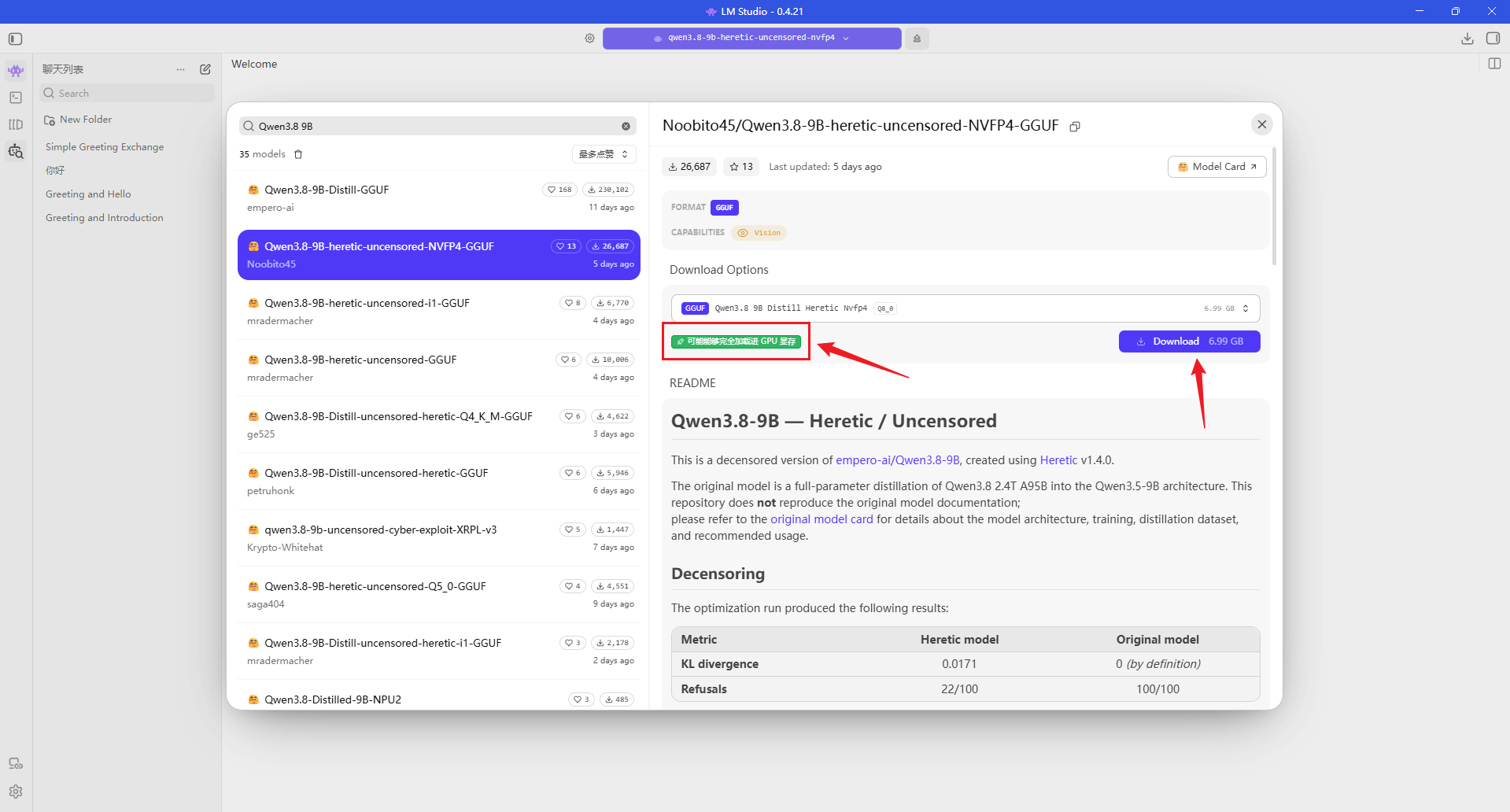
Task: Click the model search input field
Action: click(x=437, y=126)
